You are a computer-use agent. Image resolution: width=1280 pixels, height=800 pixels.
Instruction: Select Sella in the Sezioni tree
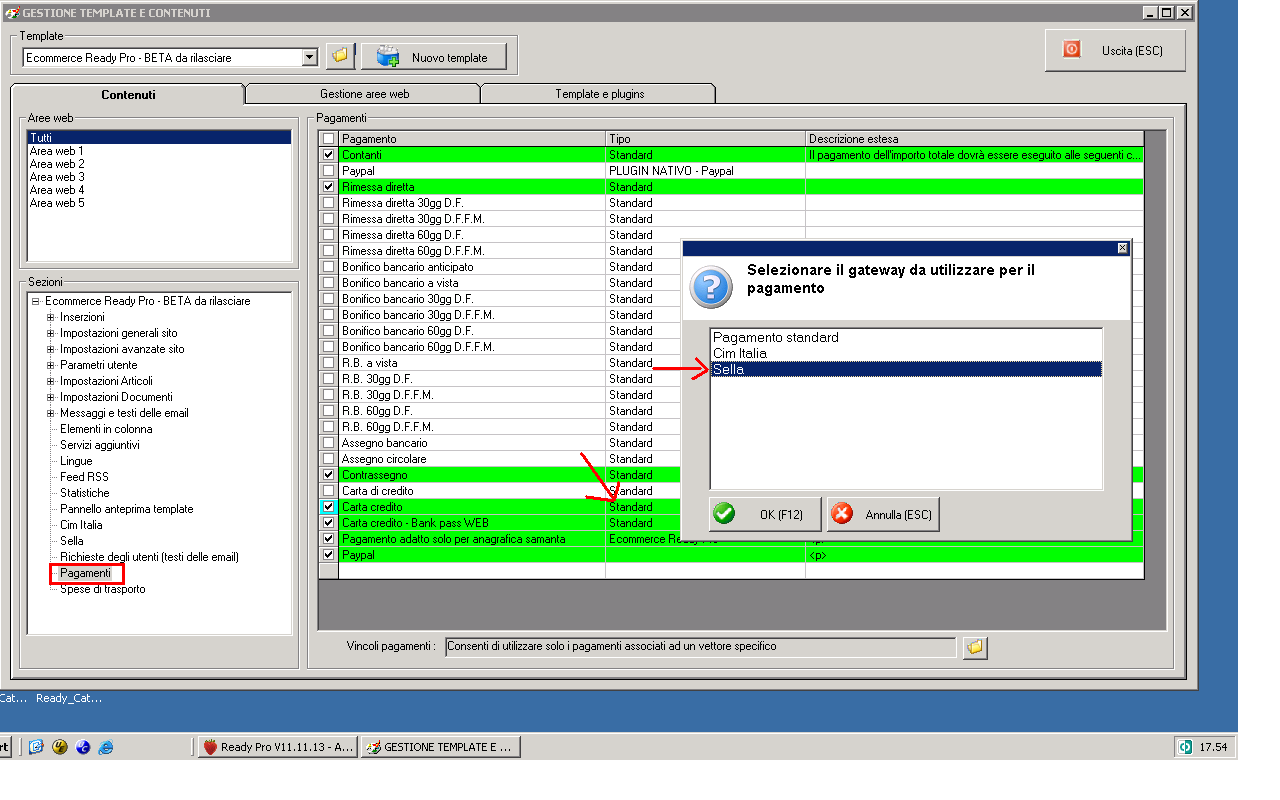point(72,541)
